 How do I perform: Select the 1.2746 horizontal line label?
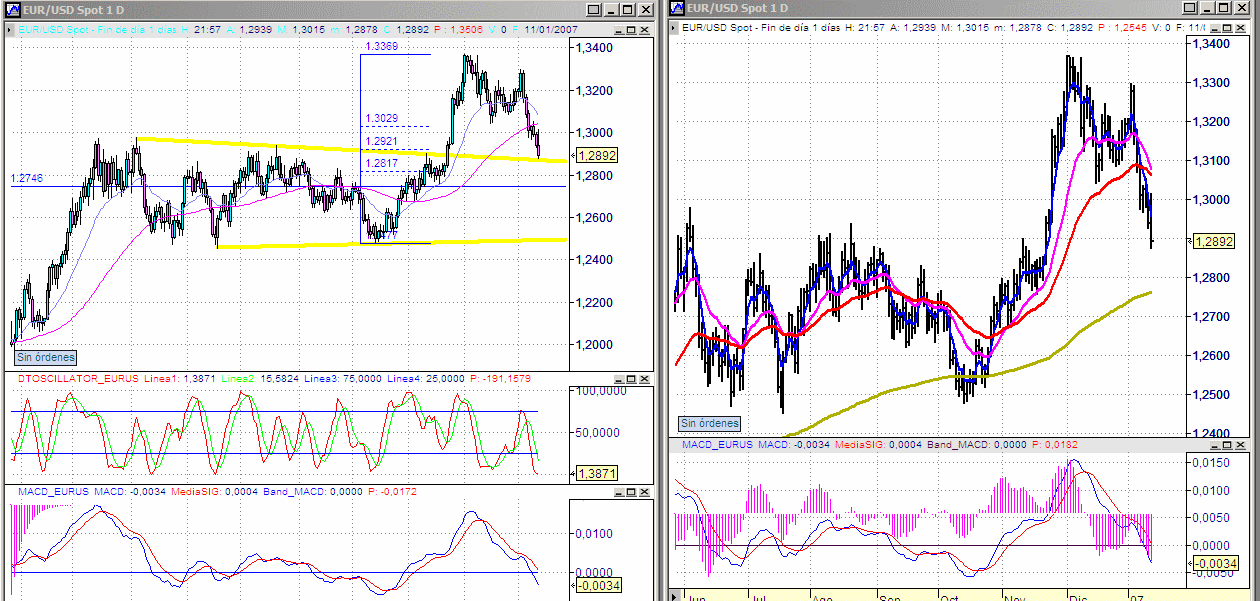[27, 178]
